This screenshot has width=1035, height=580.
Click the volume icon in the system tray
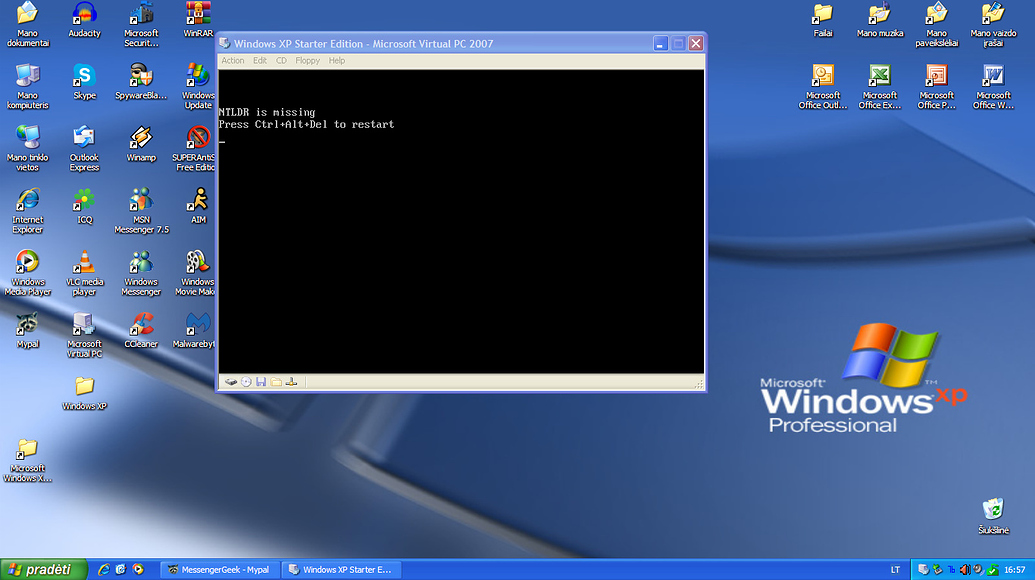tap(965, 568)
